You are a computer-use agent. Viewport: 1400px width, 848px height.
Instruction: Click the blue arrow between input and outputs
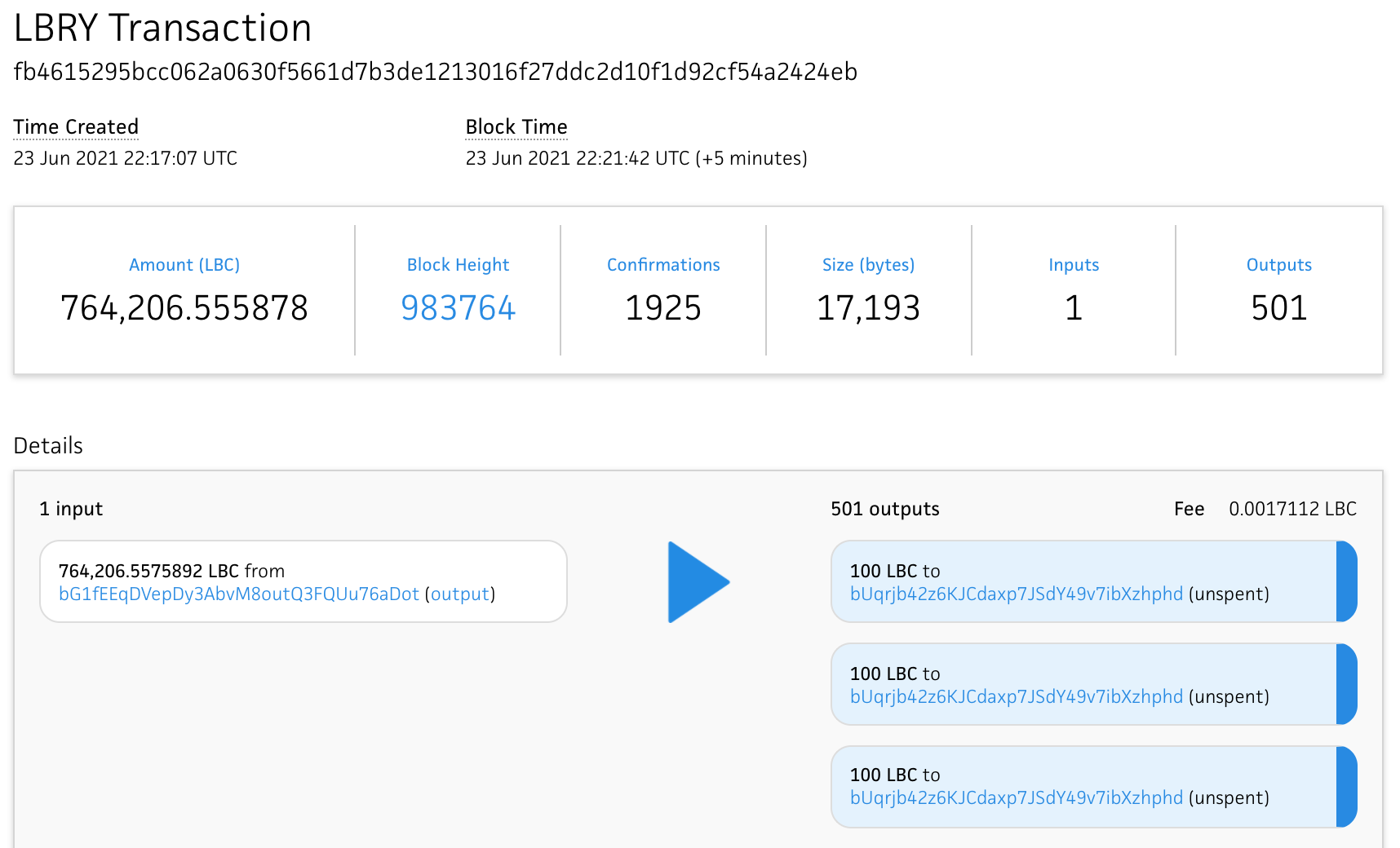(698, 582)
